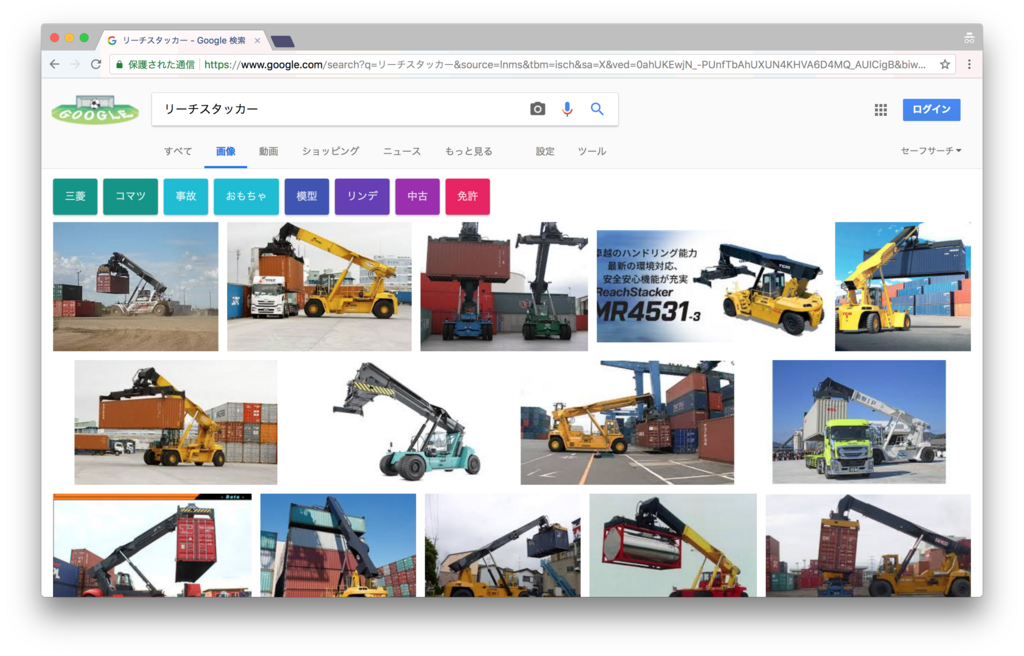Open 設定 in the search bar

pos(545,152)
